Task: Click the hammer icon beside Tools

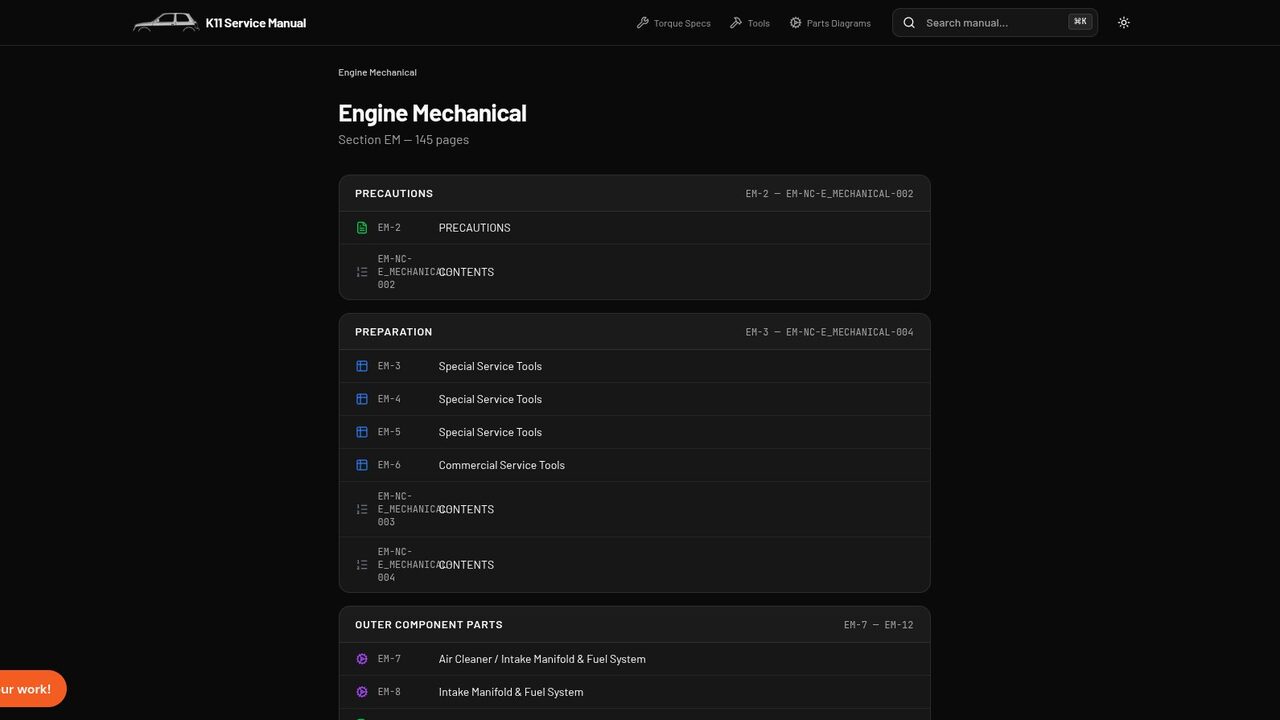Action: click(736, 23)
